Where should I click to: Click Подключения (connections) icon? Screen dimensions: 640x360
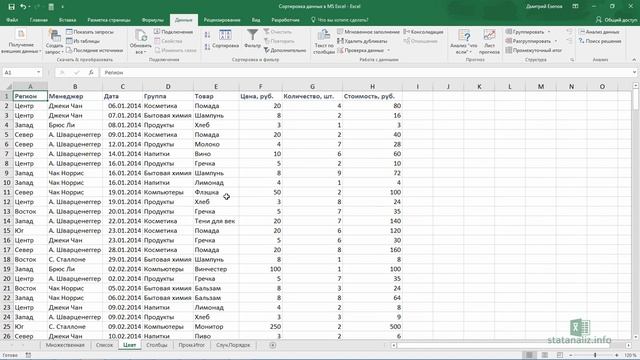pyautogui.click(x=157, y=31)
